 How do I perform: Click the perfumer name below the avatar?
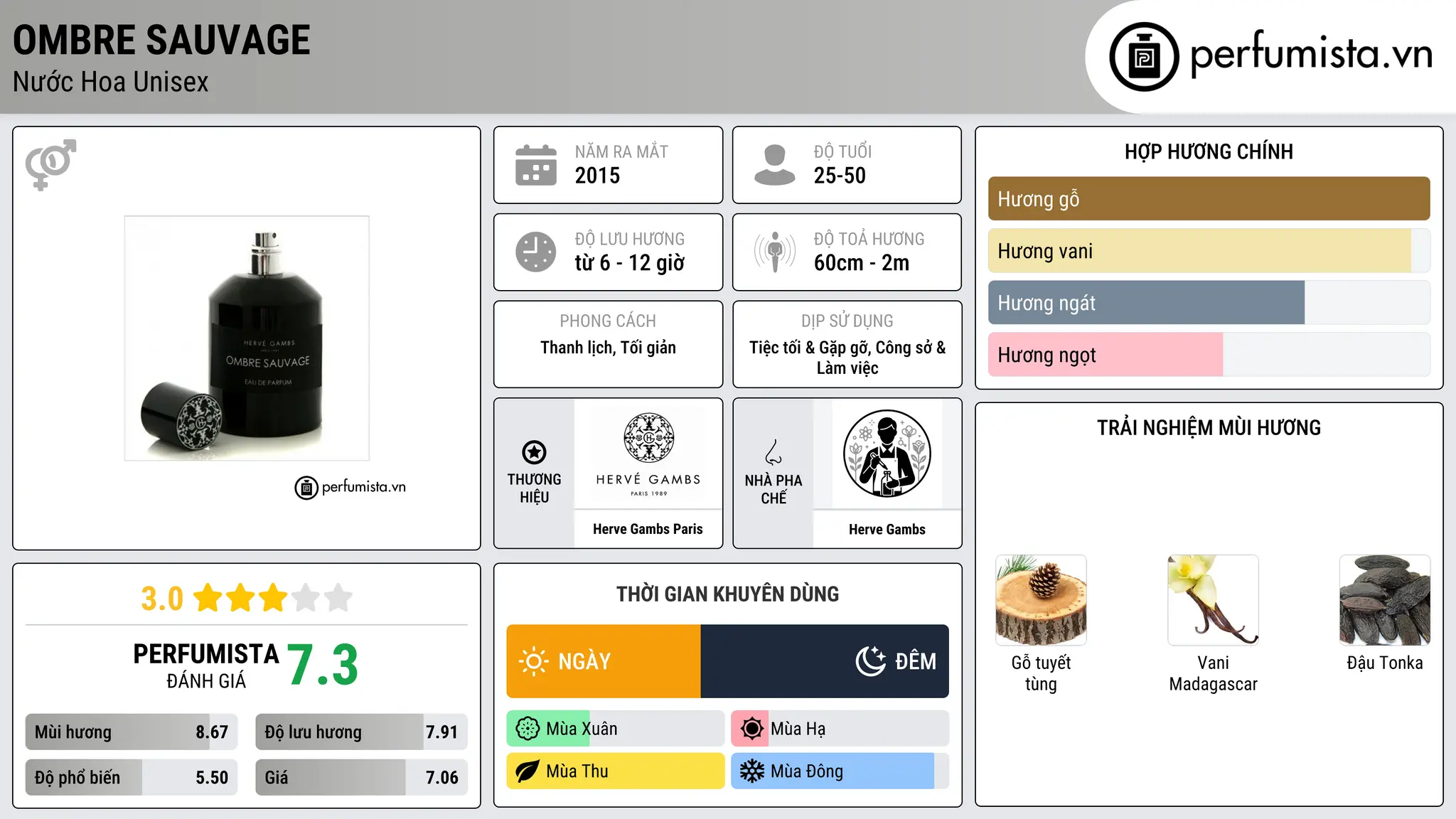pos(887,530)
